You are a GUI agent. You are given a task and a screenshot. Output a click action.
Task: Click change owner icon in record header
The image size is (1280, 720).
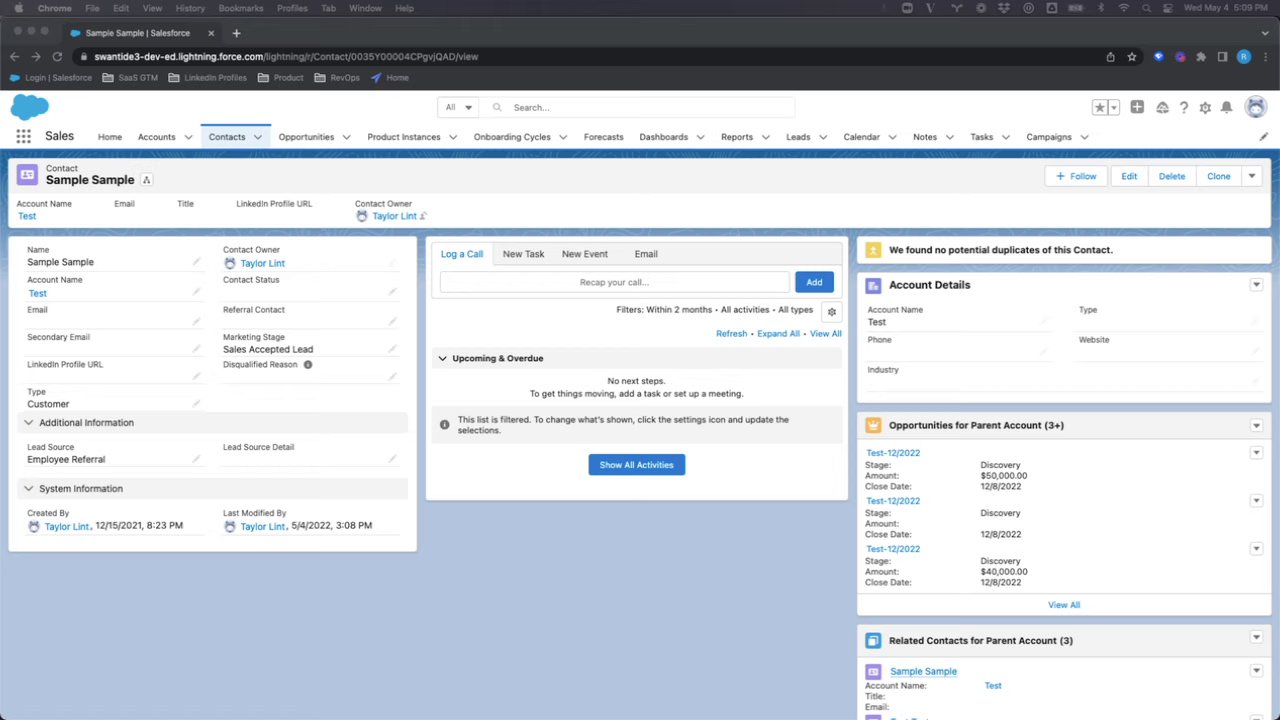[x=423, y=216]
